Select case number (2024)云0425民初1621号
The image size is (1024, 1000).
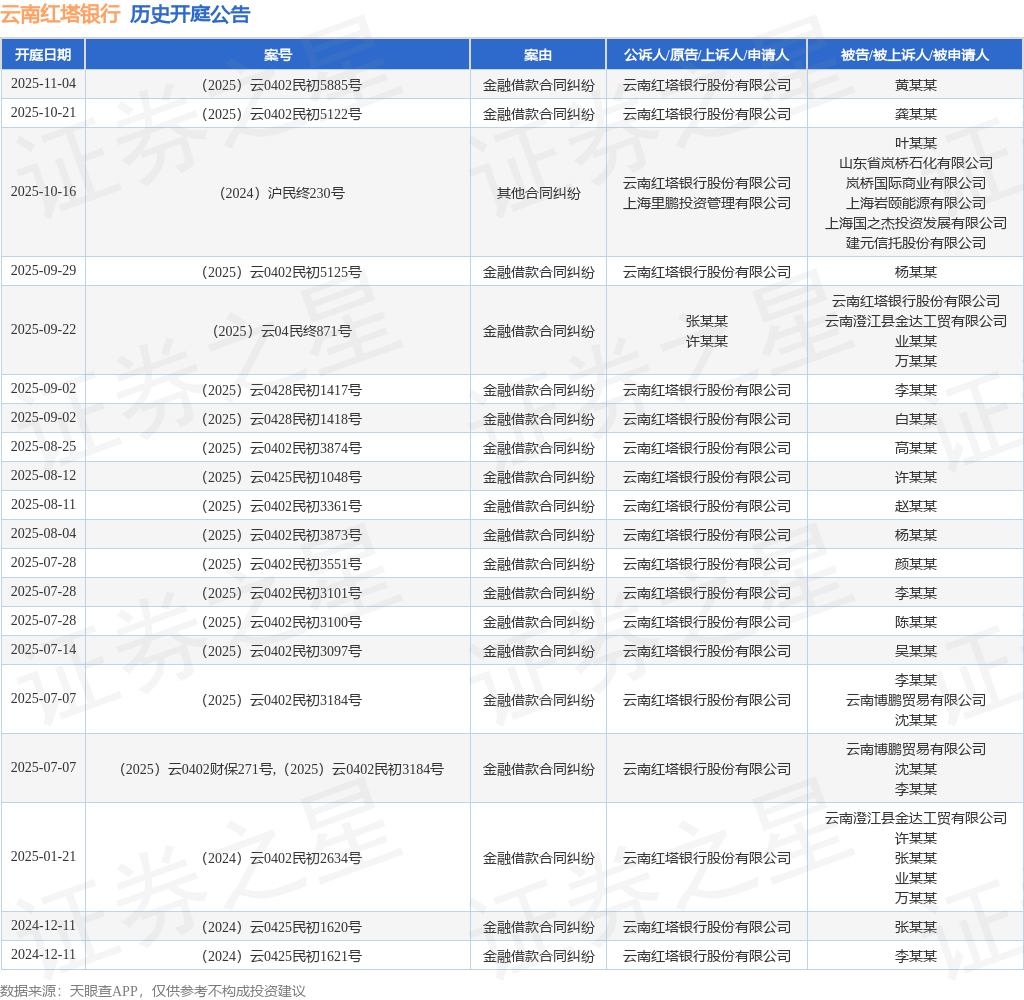[x=281, y=956]
